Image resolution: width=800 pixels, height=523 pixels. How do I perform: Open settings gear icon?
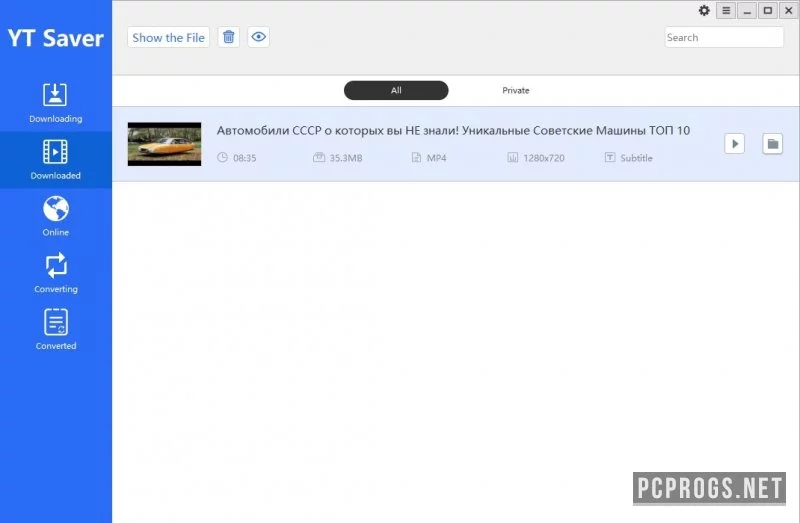(x=704, y=10)
